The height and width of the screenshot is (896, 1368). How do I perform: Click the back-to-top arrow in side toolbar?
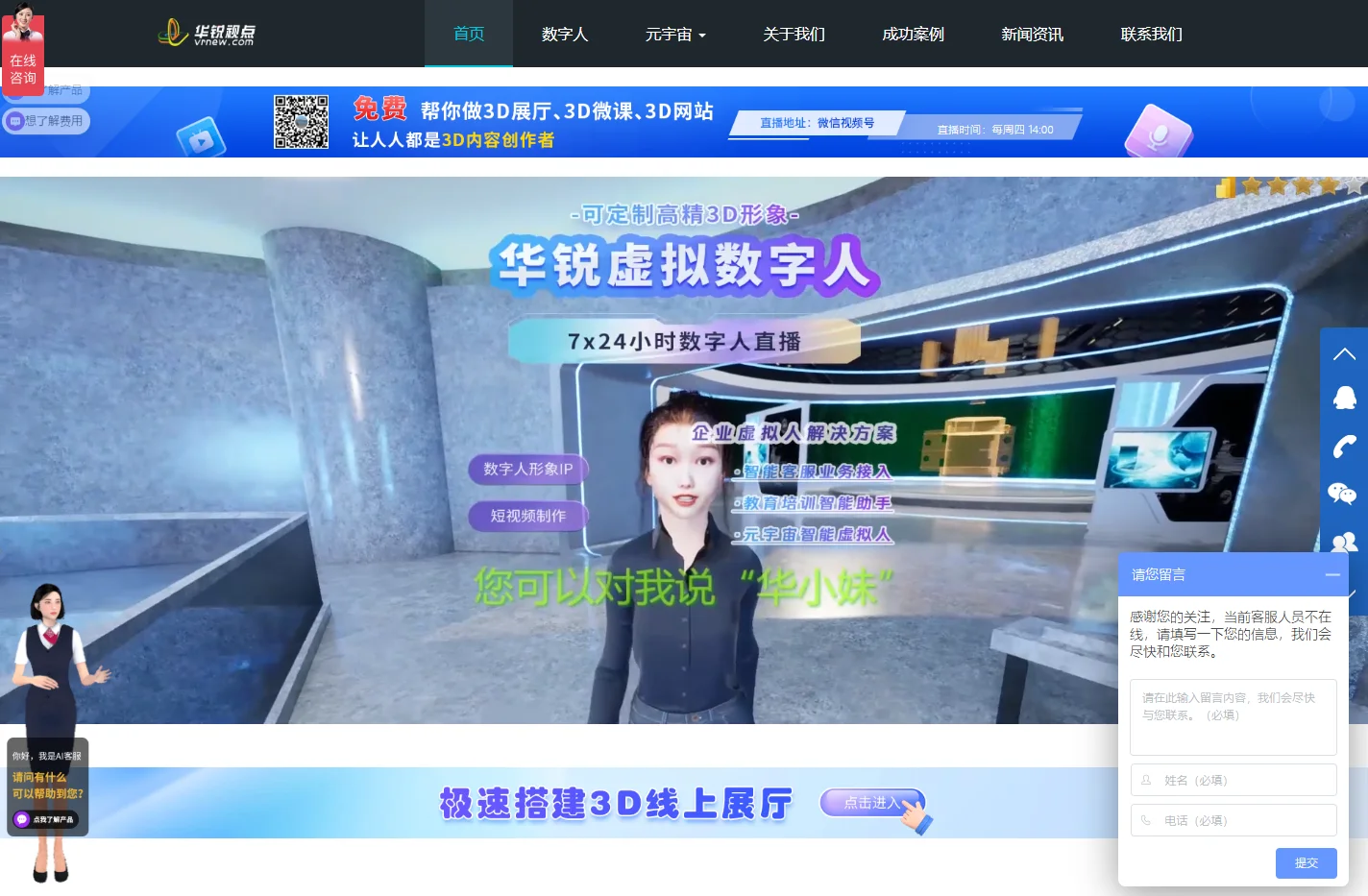coord(1344,354)
